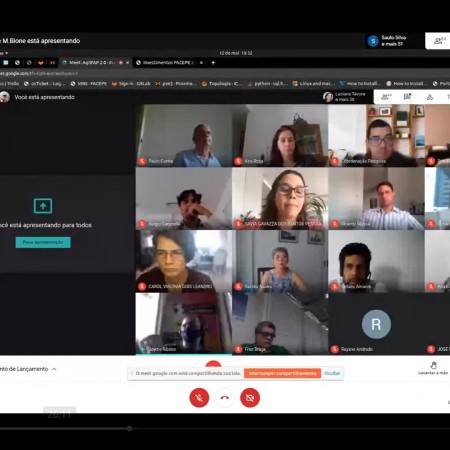Click muted mic icon on Ana Rosa tile
Image resolution: width=450 pixels, height=450 pixels.
coord(238,161)
